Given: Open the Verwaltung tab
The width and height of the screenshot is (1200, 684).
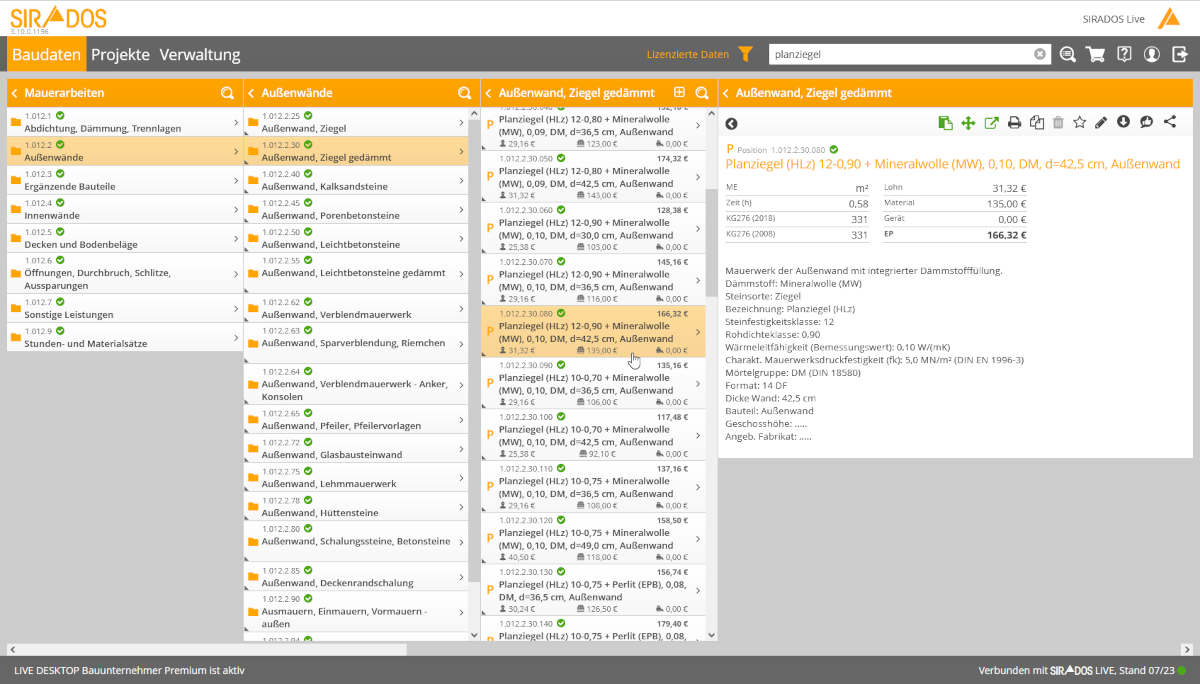Looking at the screenshot, I should pyautogui.click(x=200, y=54).
